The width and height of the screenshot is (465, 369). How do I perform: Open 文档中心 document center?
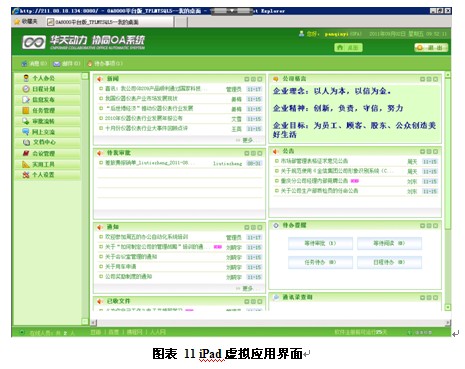[x=44, y=142]
